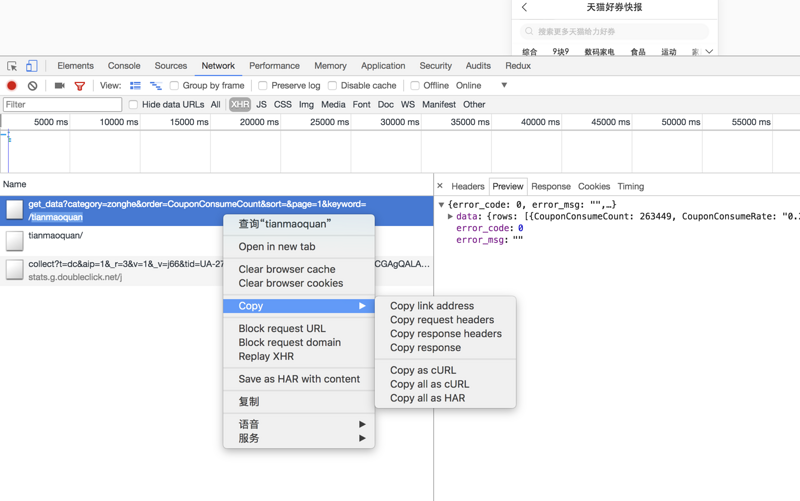This screenshot has height=501, width=800.
Task: Expand the category chevron in the page
Action: [709, 52]
